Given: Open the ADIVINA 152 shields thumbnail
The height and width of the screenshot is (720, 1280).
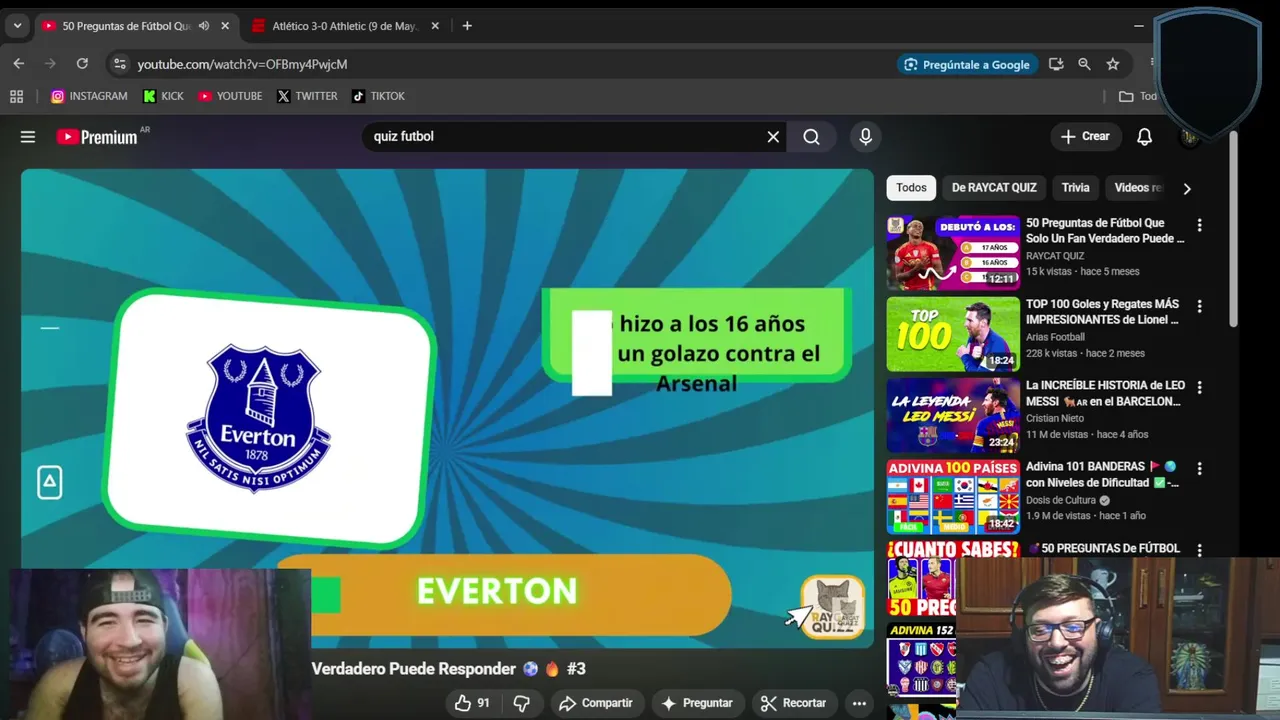Looking at the screenshot, I should (x=920, y=658).
